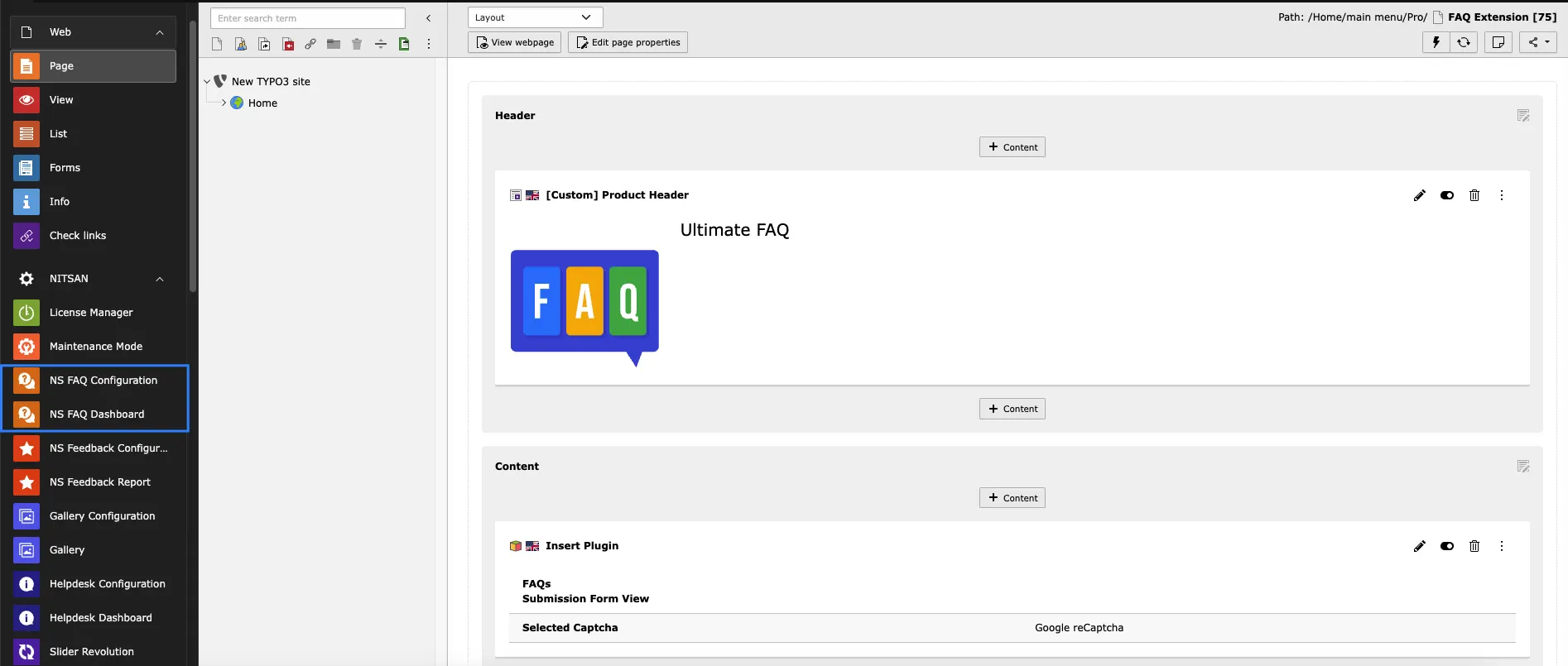Open the Gallery module
The width and height of the screenshot is (1568, 666).
(x=93, y=550)
